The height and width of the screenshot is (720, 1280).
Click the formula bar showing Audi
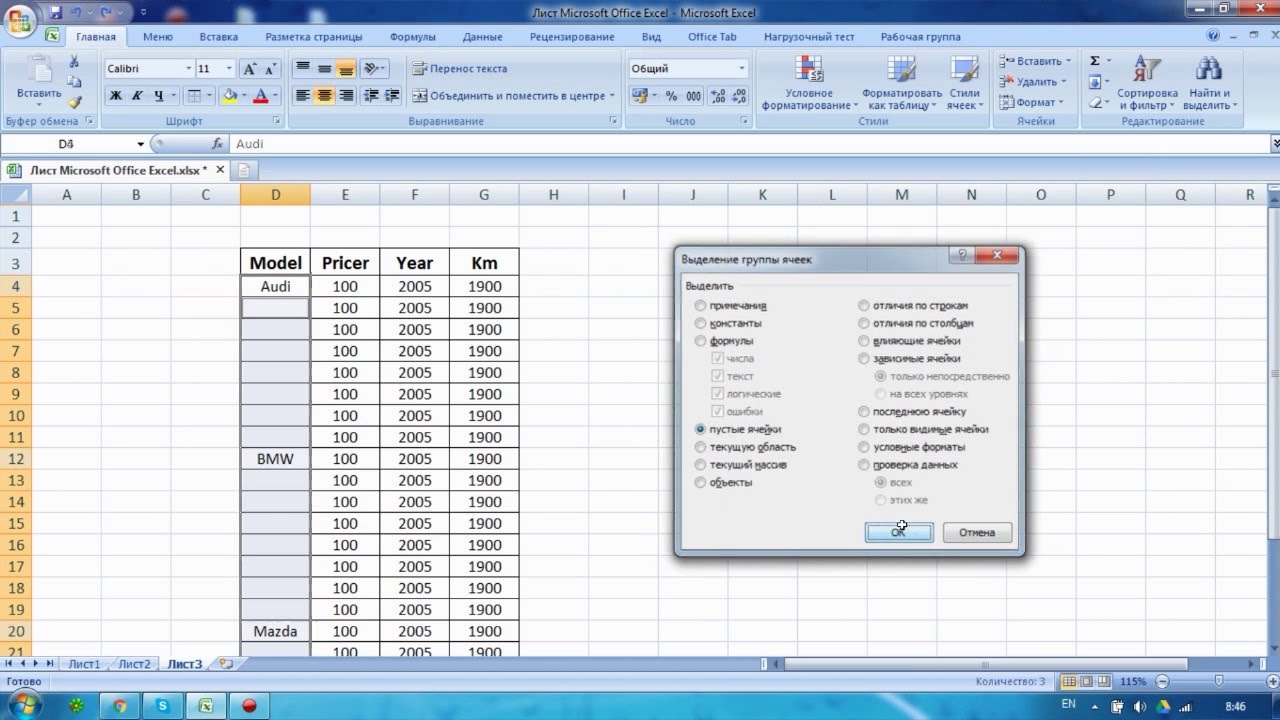click(x=750, y=144)
